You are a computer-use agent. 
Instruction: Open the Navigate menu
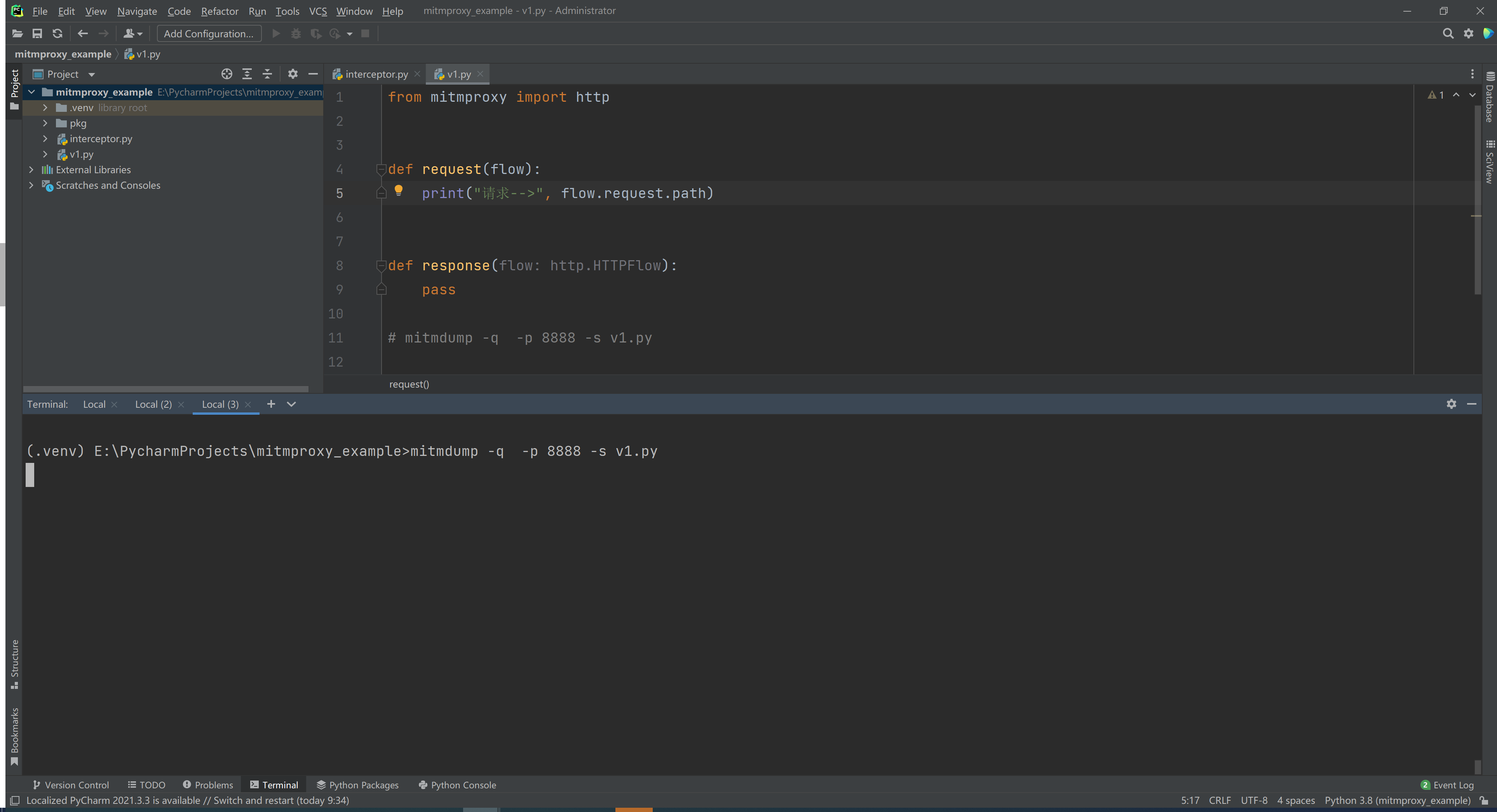pos(137,11)
